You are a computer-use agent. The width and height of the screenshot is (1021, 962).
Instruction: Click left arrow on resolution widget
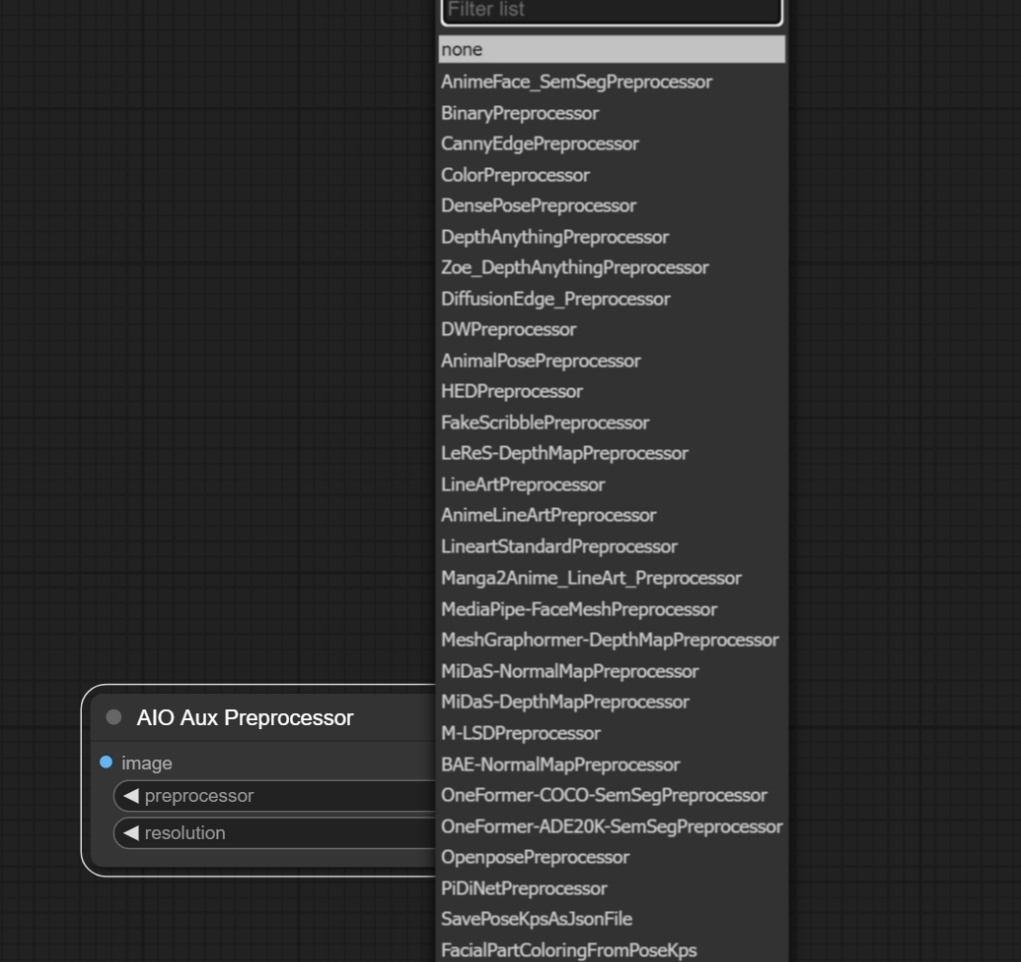click(131, 833)
